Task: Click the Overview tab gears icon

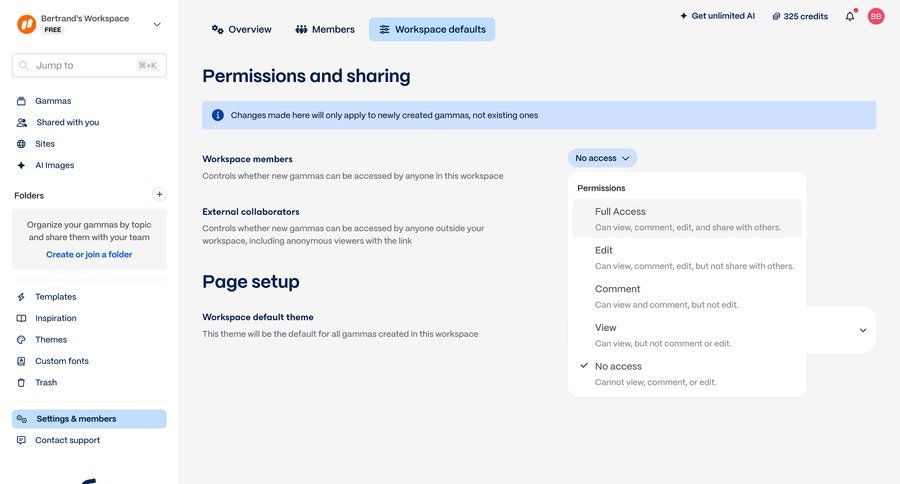Action: click(218, 29)
